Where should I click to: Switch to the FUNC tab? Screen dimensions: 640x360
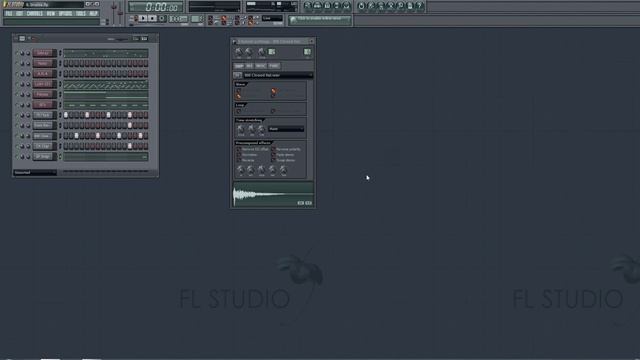274,66
